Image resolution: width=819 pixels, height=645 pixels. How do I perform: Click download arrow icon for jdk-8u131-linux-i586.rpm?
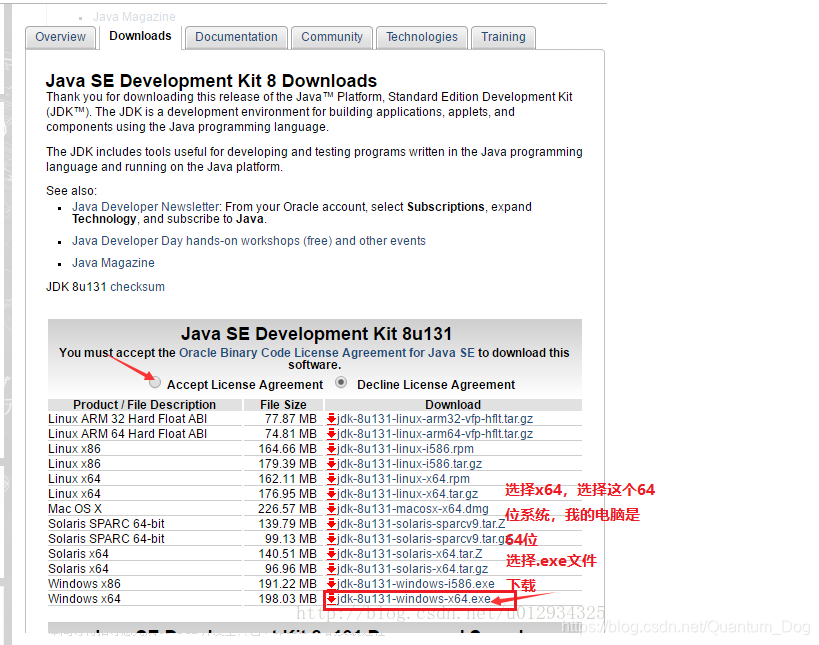[331, 449]
